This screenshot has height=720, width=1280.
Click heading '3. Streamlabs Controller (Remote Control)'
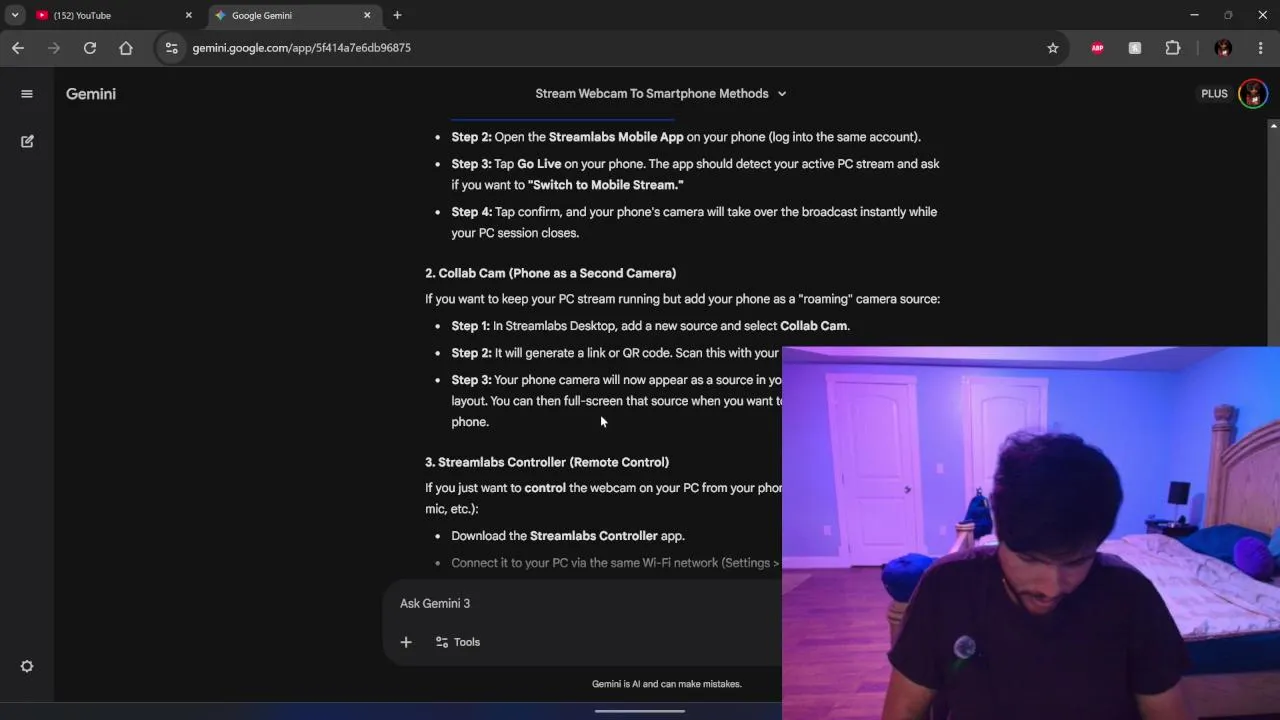click(x=547, y=462)
